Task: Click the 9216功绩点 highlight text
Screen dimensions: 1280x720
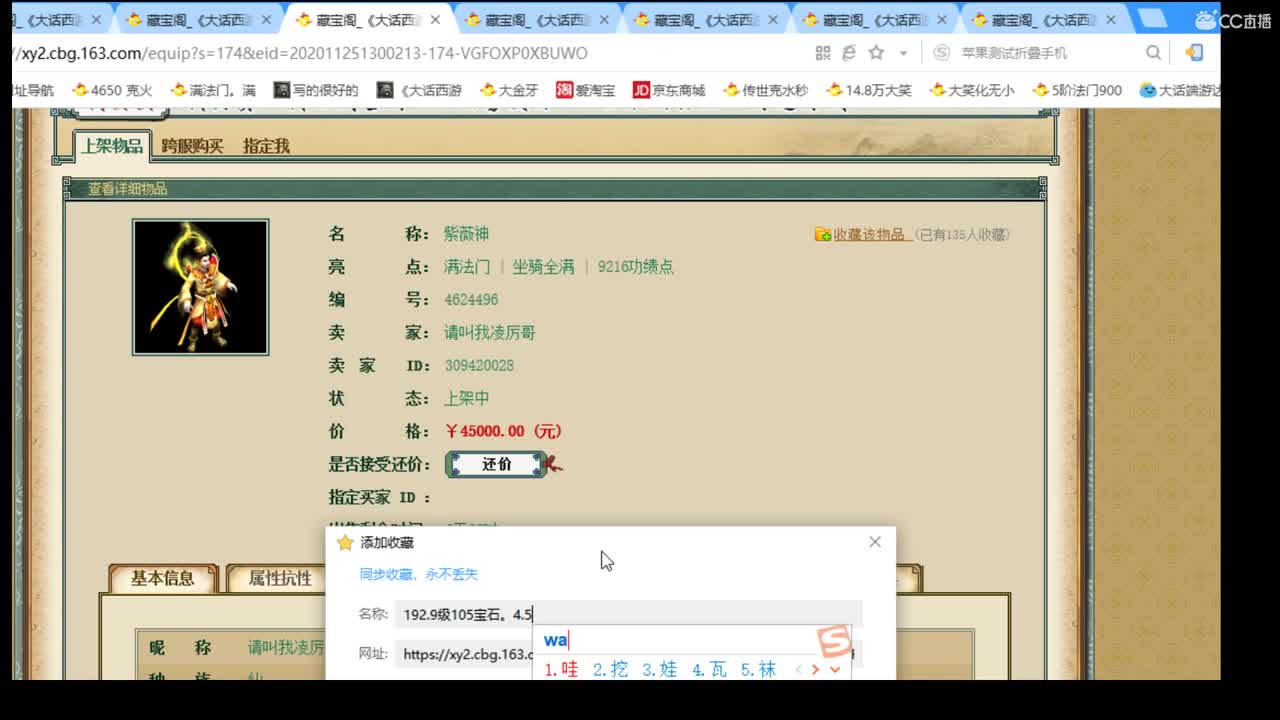Action: coord(636,267)
